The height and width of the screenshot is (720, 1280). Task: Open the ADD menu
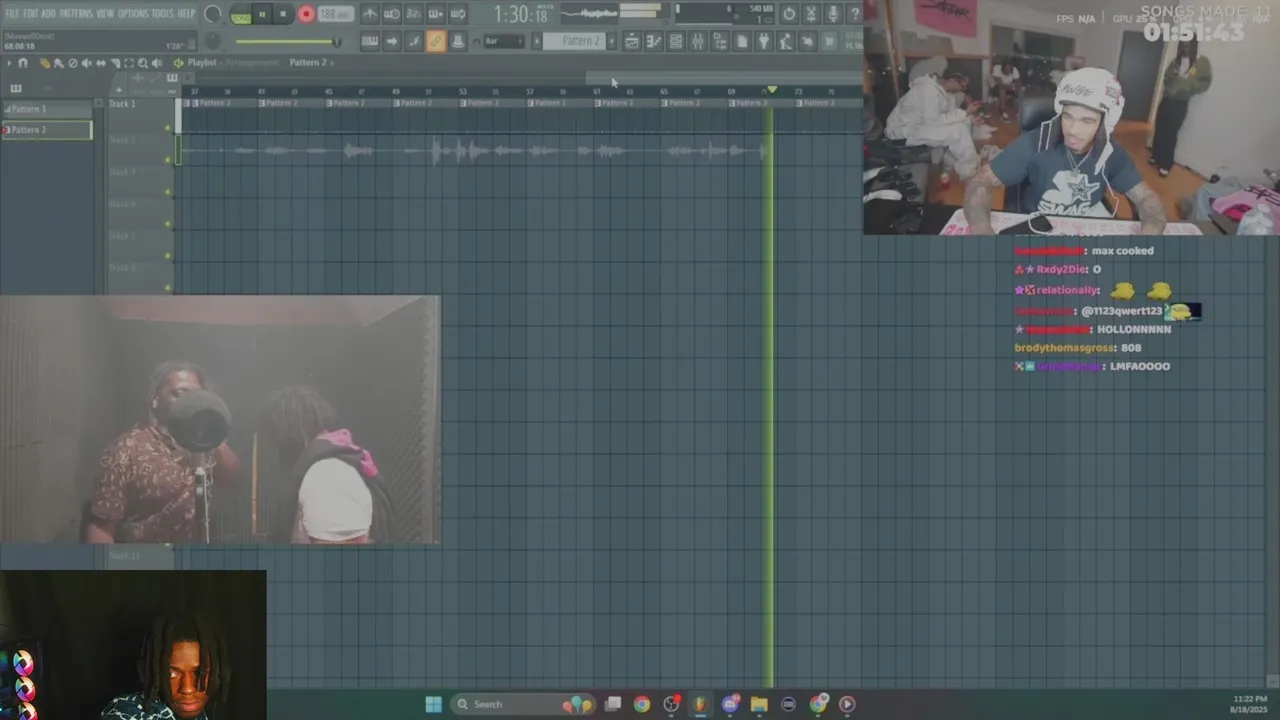click(49, 14)
